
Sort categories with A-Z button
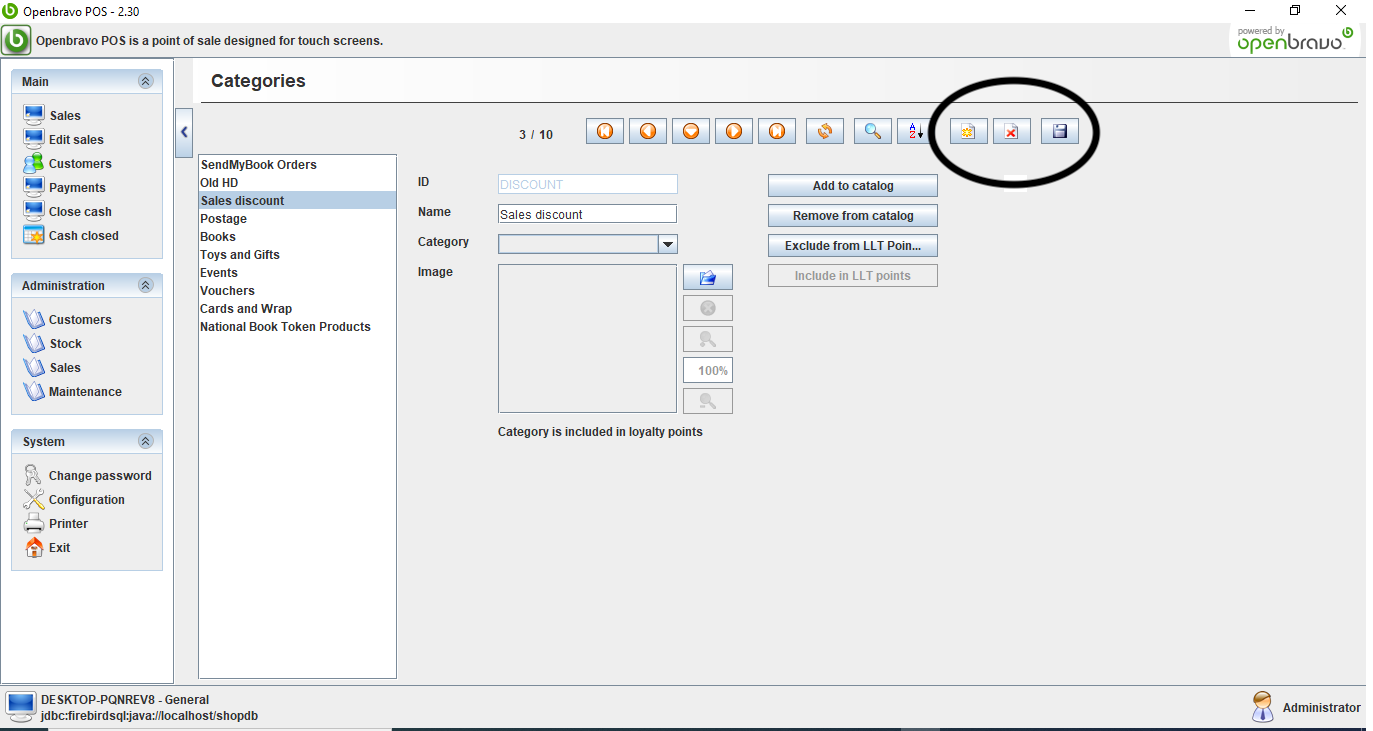point(916,131)
